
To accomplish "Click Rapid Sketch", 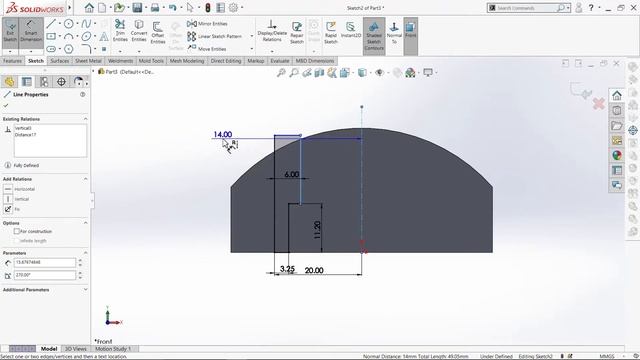I will pos(331,33).
